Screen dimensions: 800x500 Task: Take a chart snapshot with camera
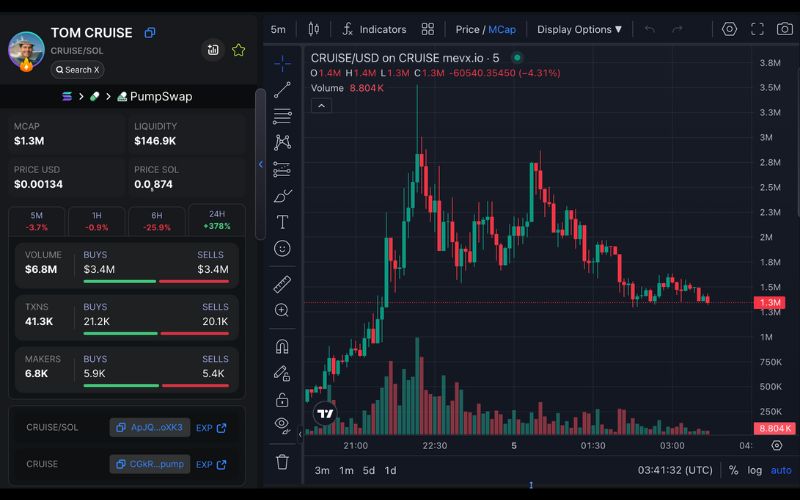[784, 29]
